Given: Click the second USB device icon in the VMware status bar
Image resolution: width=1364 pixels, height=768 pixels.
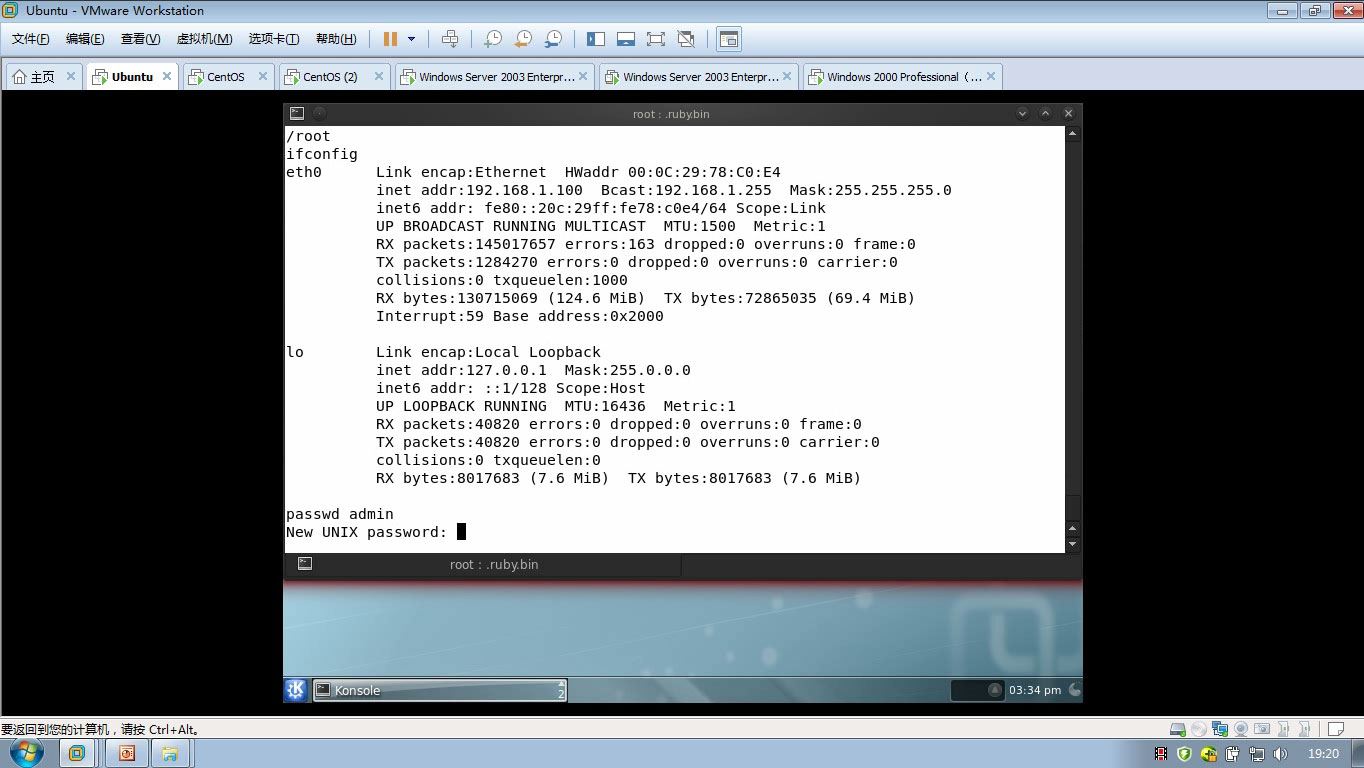Looking at the screenshot, I should 1304,729.
